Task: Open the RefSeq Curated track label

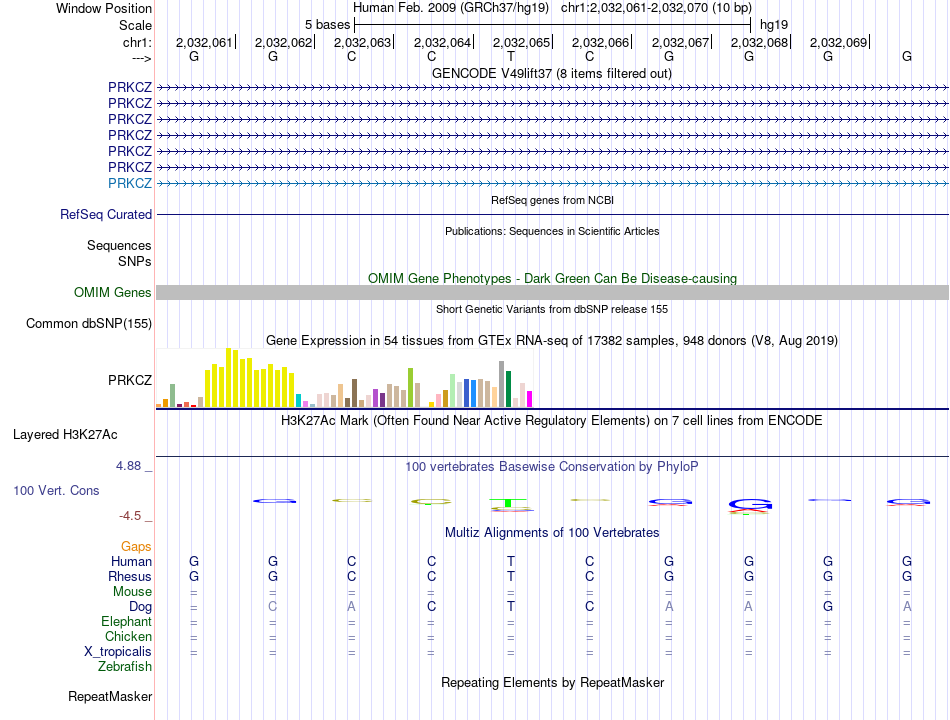Action: (106, 215)
